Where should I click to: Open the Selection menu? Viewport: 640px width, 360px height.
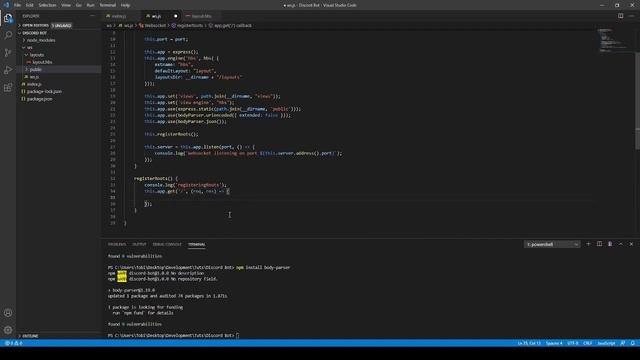[47, 5]
